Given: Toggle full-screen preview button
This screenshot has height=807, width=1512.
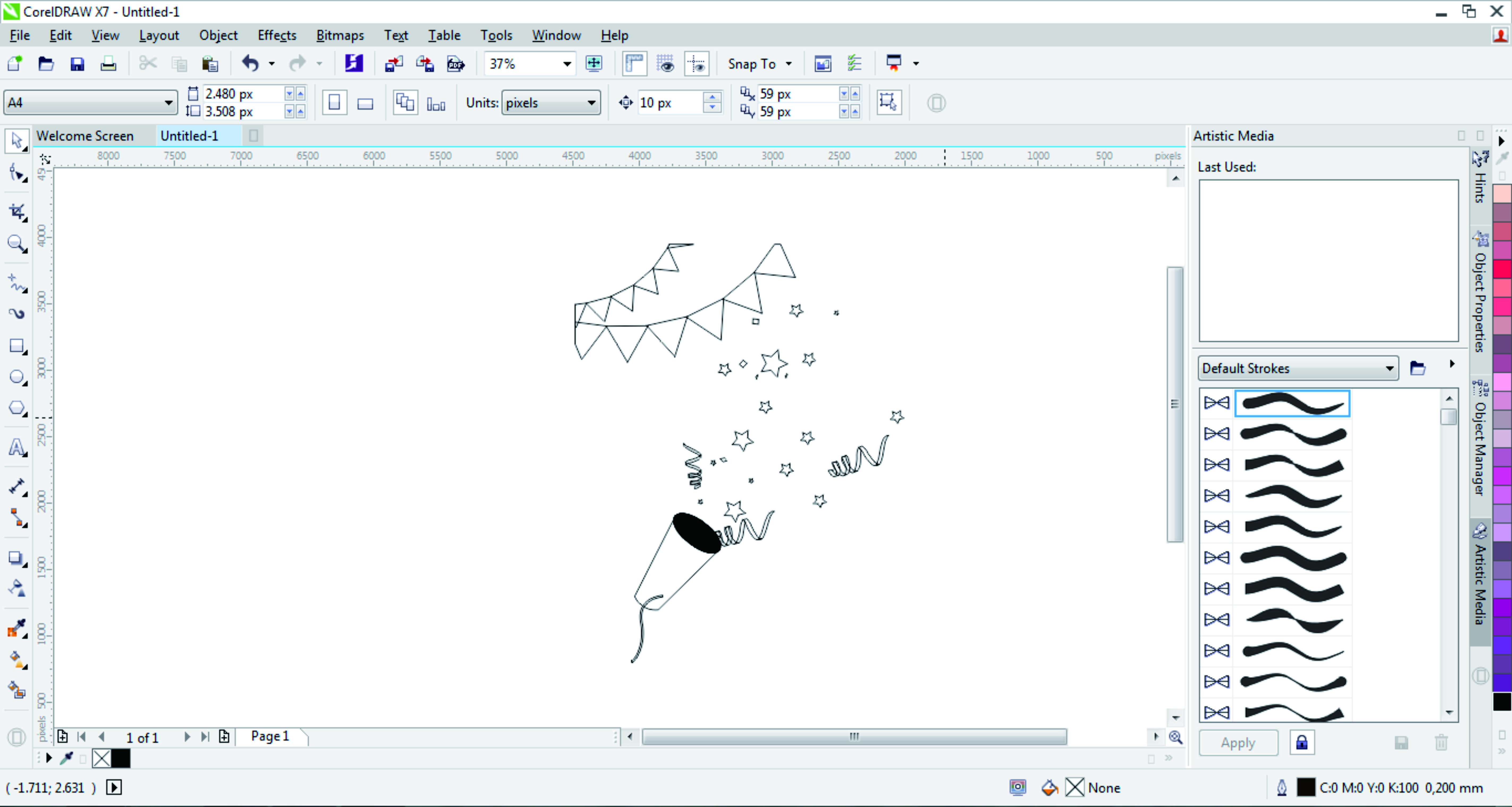Looking at the screenshot, I should (x=594, y=64).
